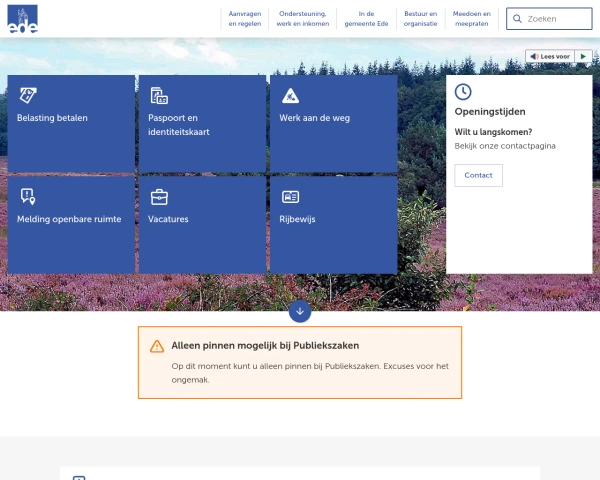Click the Vacatures briefcase icon
Viewport: 600px width, 480px height.
[x=159, y=197]
